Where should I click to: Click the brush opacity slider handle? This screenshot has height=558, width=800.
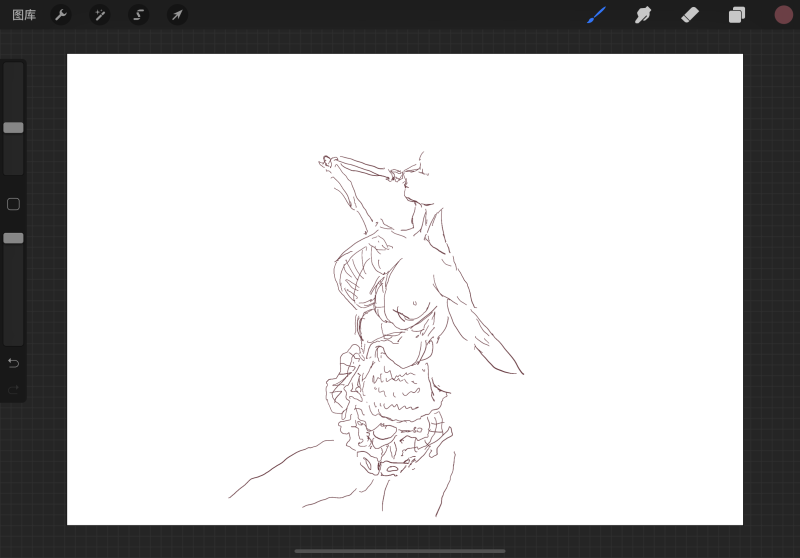click(x=13, y=238)
